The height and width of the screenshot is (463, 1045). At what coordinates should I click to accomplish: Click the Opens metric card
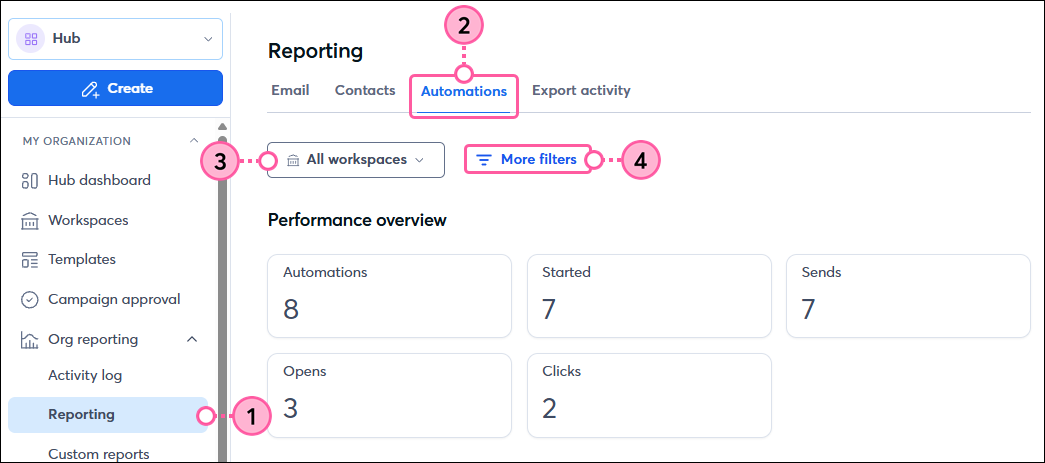tap(389, 395)
